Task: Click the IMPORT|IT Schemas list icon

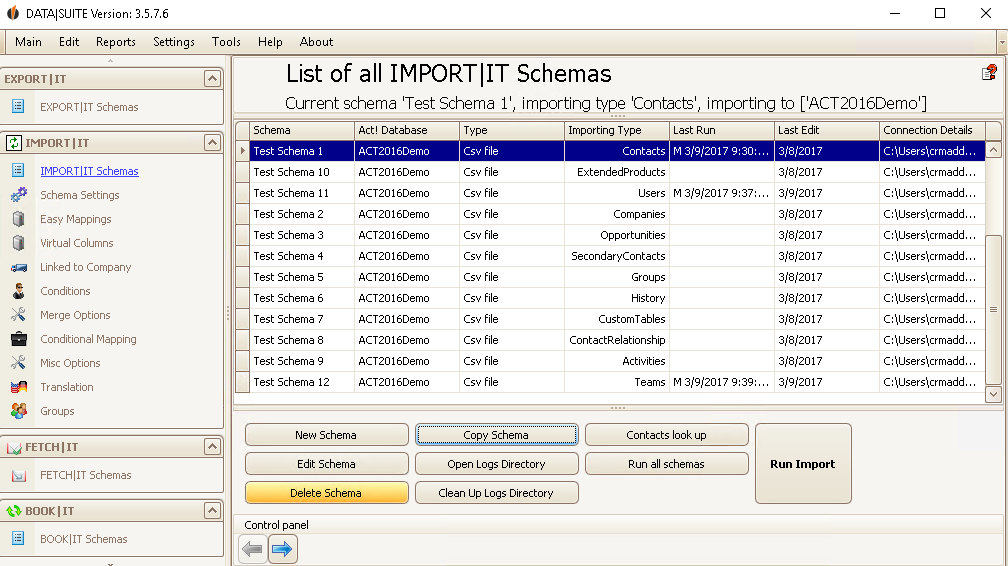Action: coord(18,170)
